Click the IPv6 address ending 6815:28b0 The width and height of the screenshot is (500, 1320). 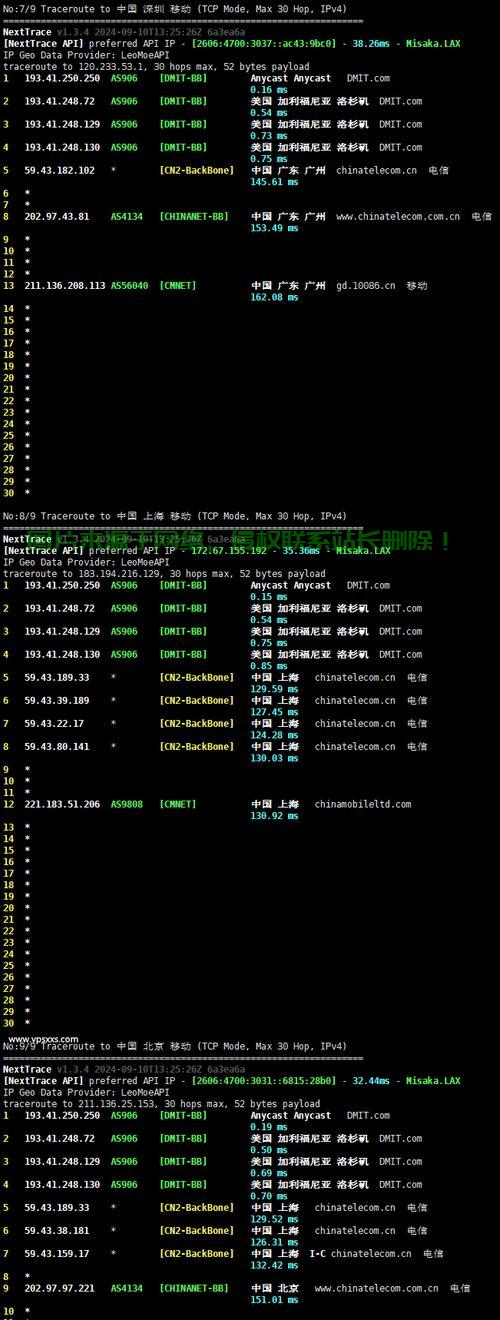tap(263, 1081)
